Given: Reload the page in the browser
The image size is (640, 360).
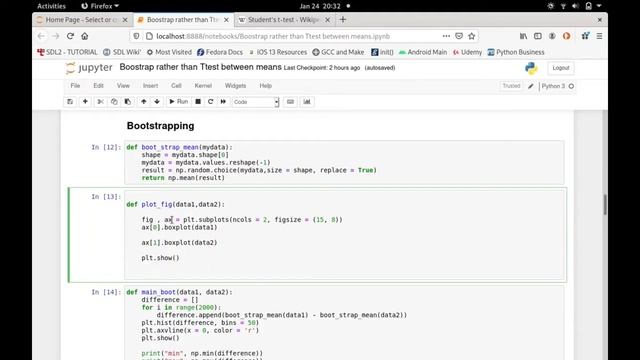Looking at the screenshot, I should coord(70,36).
